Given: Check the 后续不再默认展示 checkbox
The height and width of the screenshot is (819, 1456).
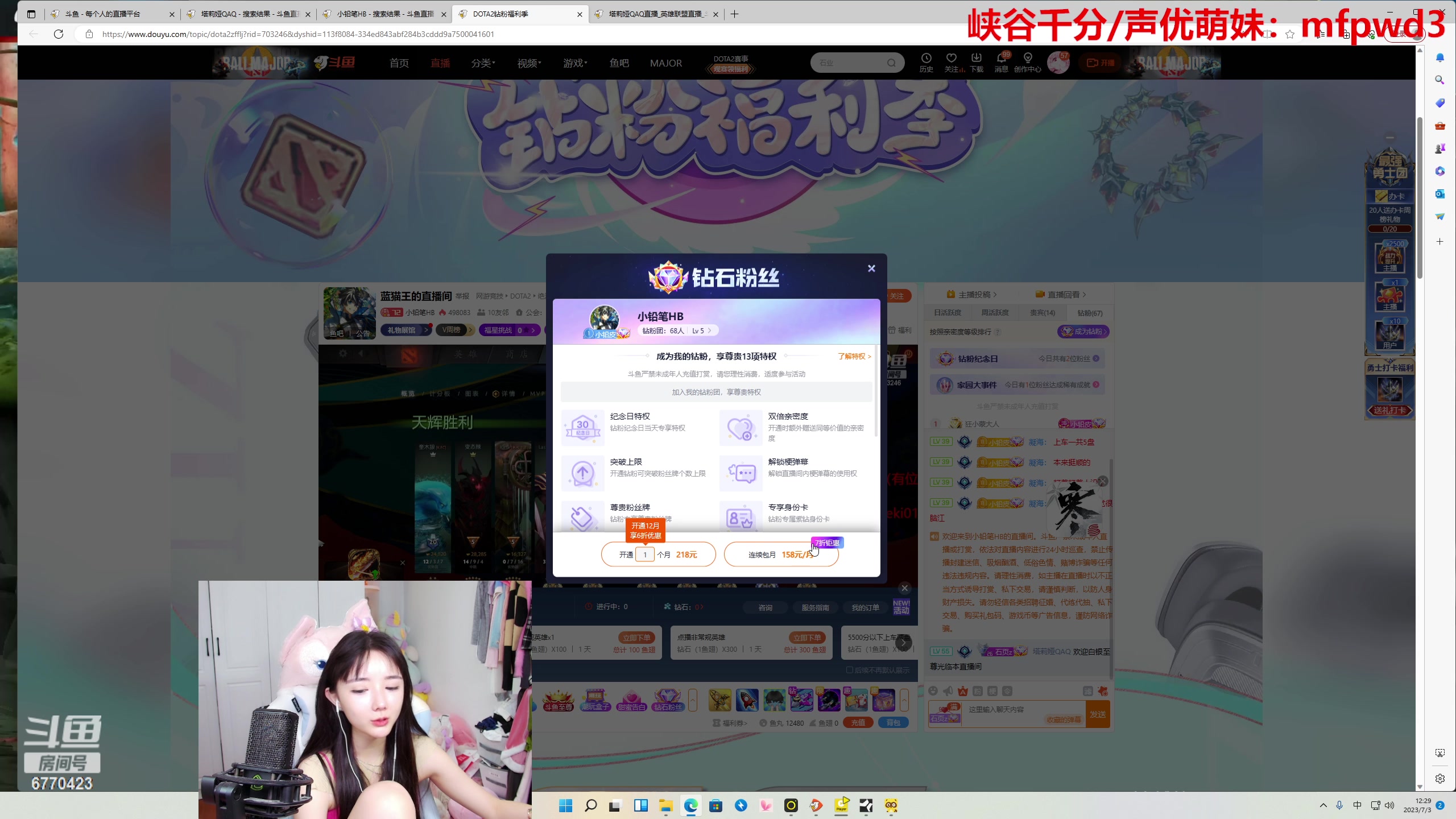Looking at the screenshot, I should point(850,671).
